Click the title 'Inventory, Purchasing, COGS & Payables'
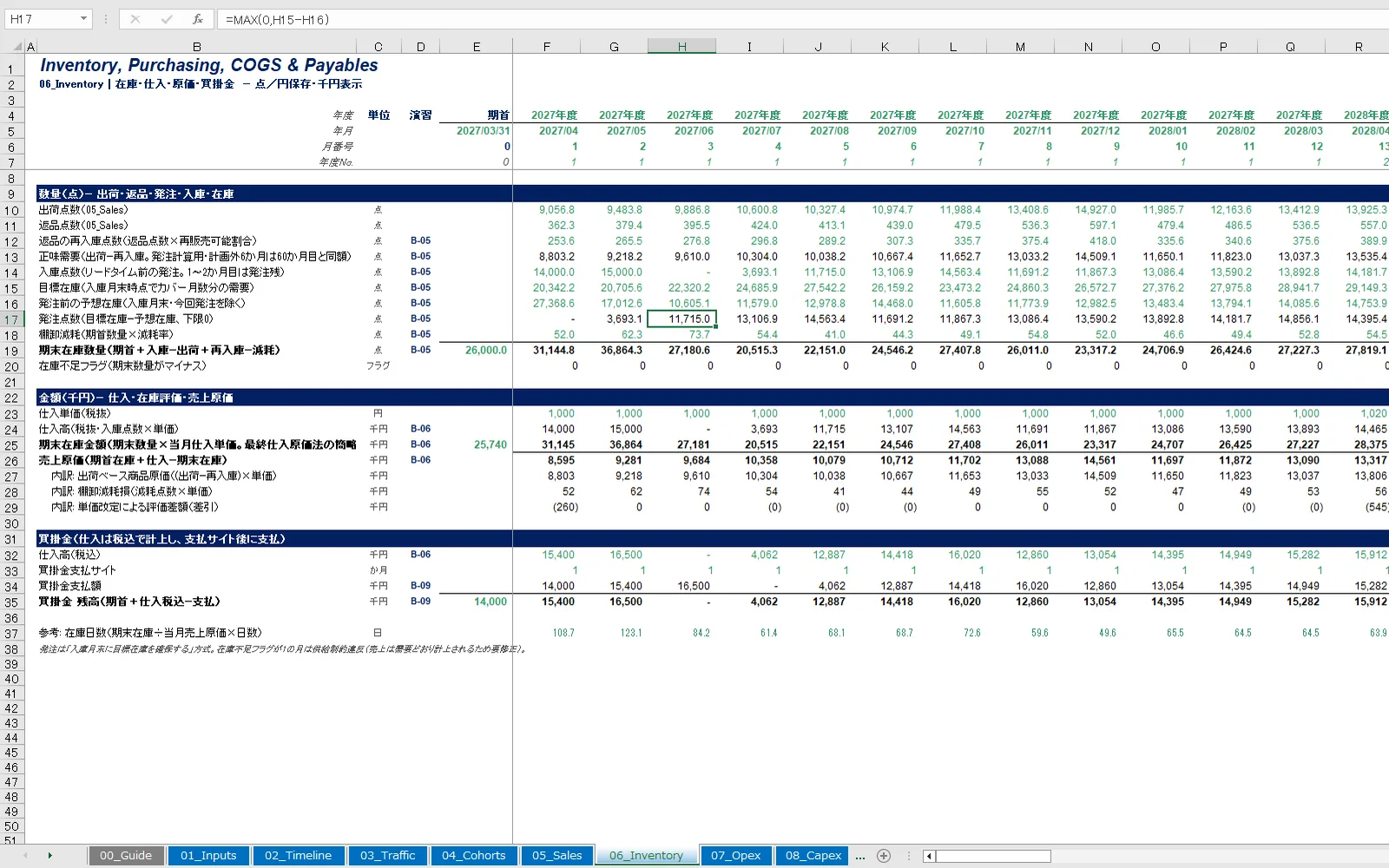The height and width of the screenshot is (868, 1389). [209, 65]
